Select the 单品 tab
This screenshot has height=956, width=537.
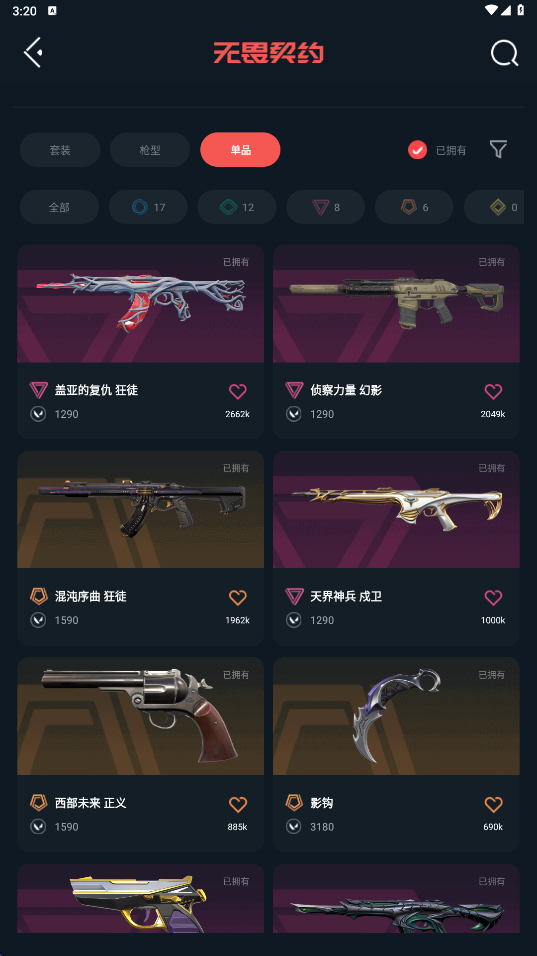(240, 149)
